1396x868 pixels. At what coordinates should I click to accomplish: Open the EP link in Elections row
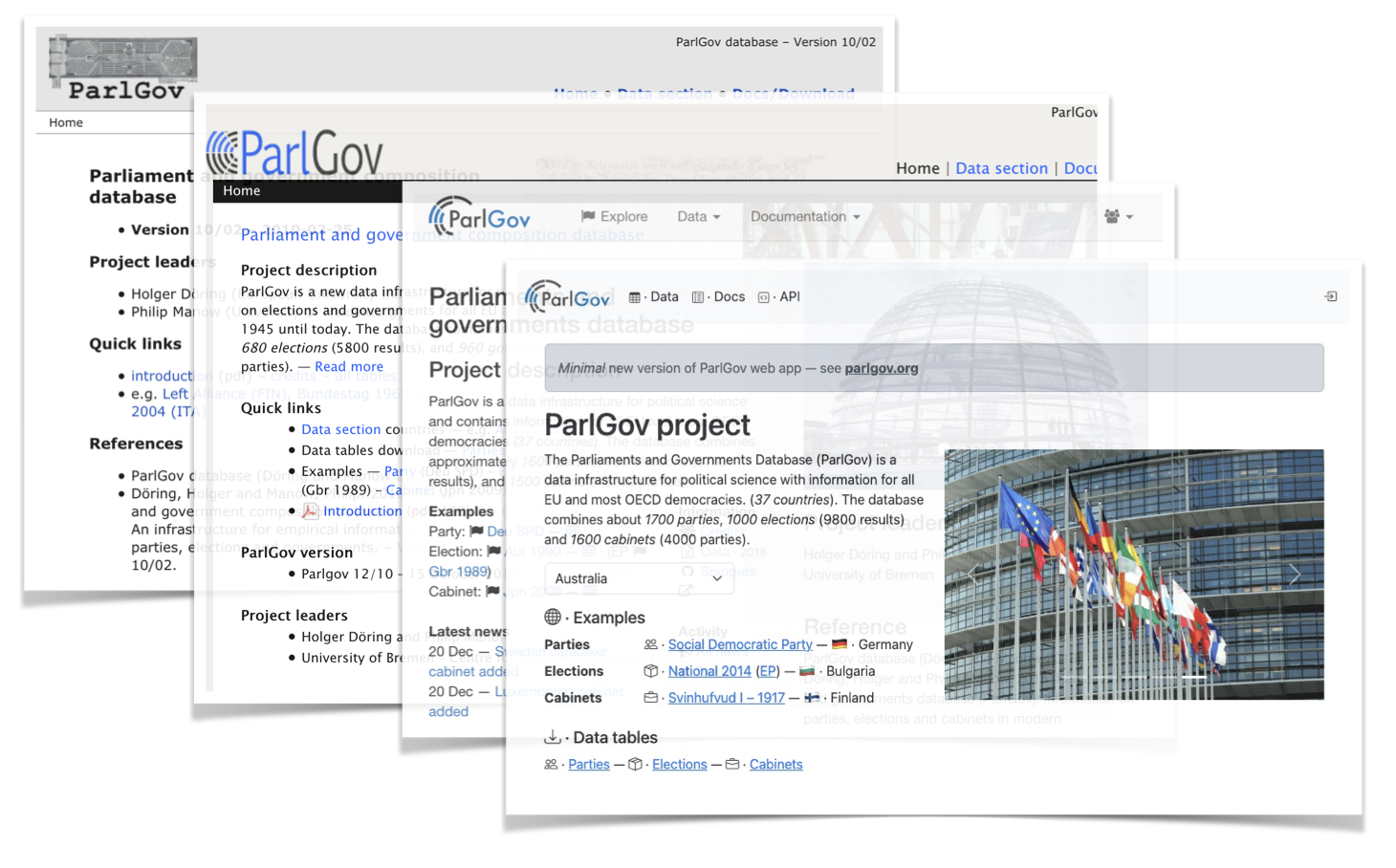tap(768, 671)
